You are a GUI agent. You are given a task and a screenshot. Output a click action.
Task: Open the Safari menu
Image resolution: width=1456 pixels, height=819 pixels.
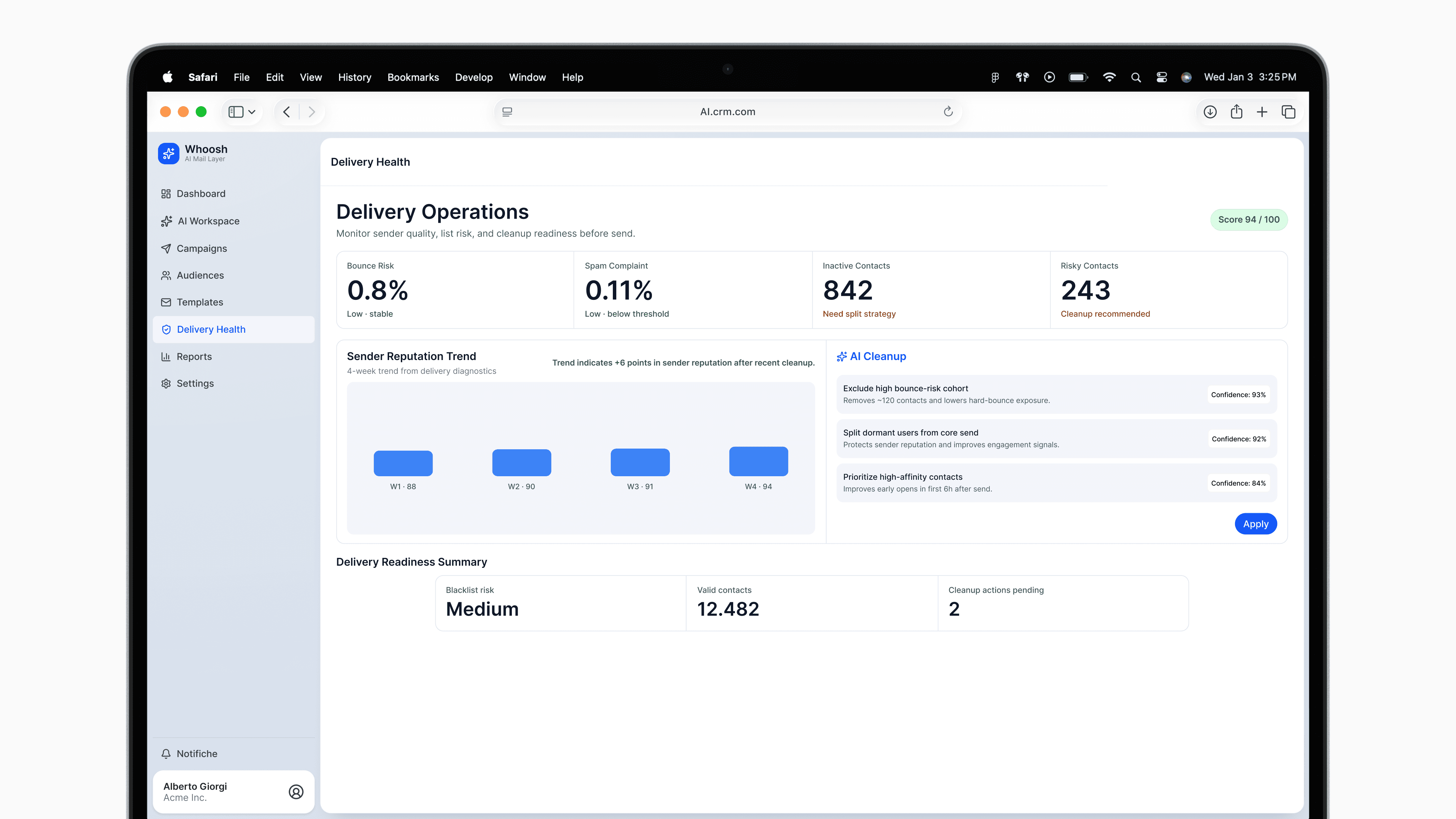tap(202, 77)
